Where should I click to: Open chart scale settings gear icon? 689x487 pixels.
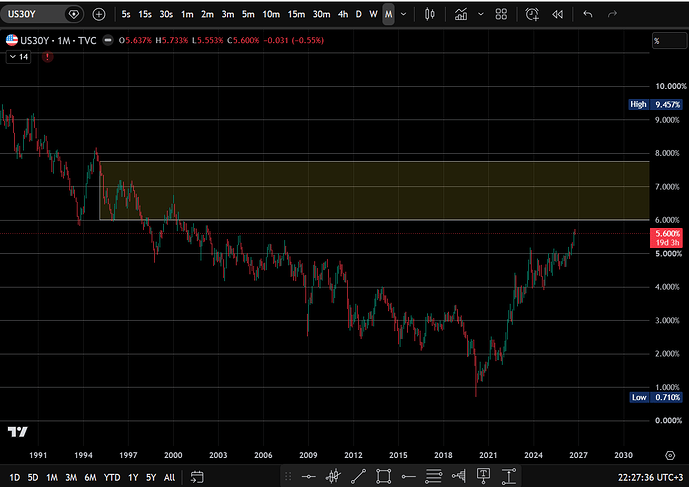click(670, 455)
